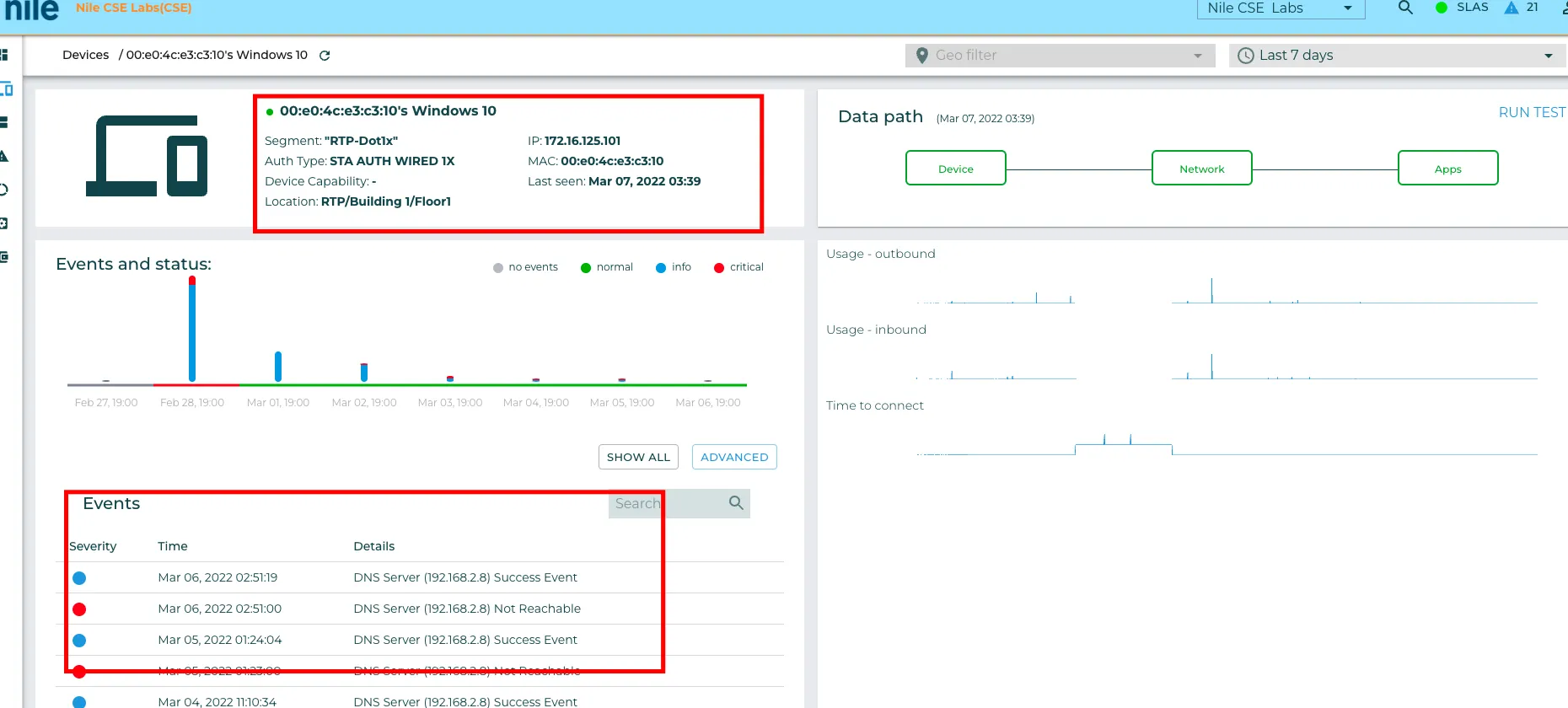The height and width of the screenshot is (708, 1568).
Task: Expand the Geo filter dropdown arrow
Action: [1198, 56]
